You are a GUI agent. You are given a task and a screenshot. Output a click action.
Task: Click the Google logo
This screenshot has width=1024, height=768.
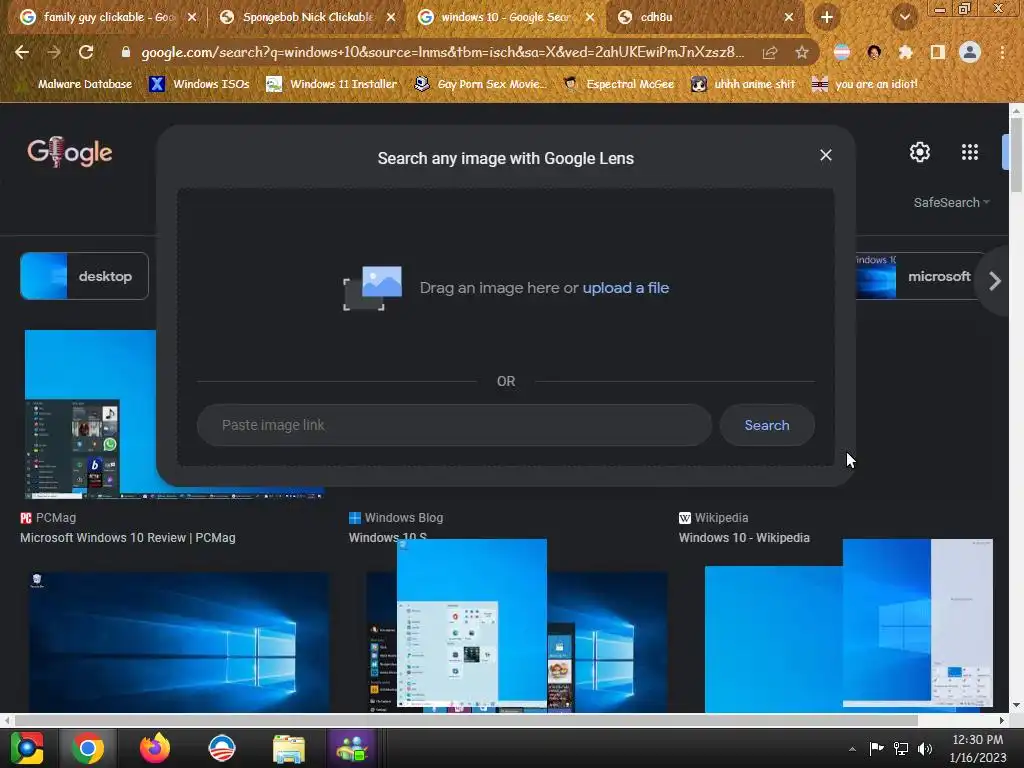(x=69, y=152)
